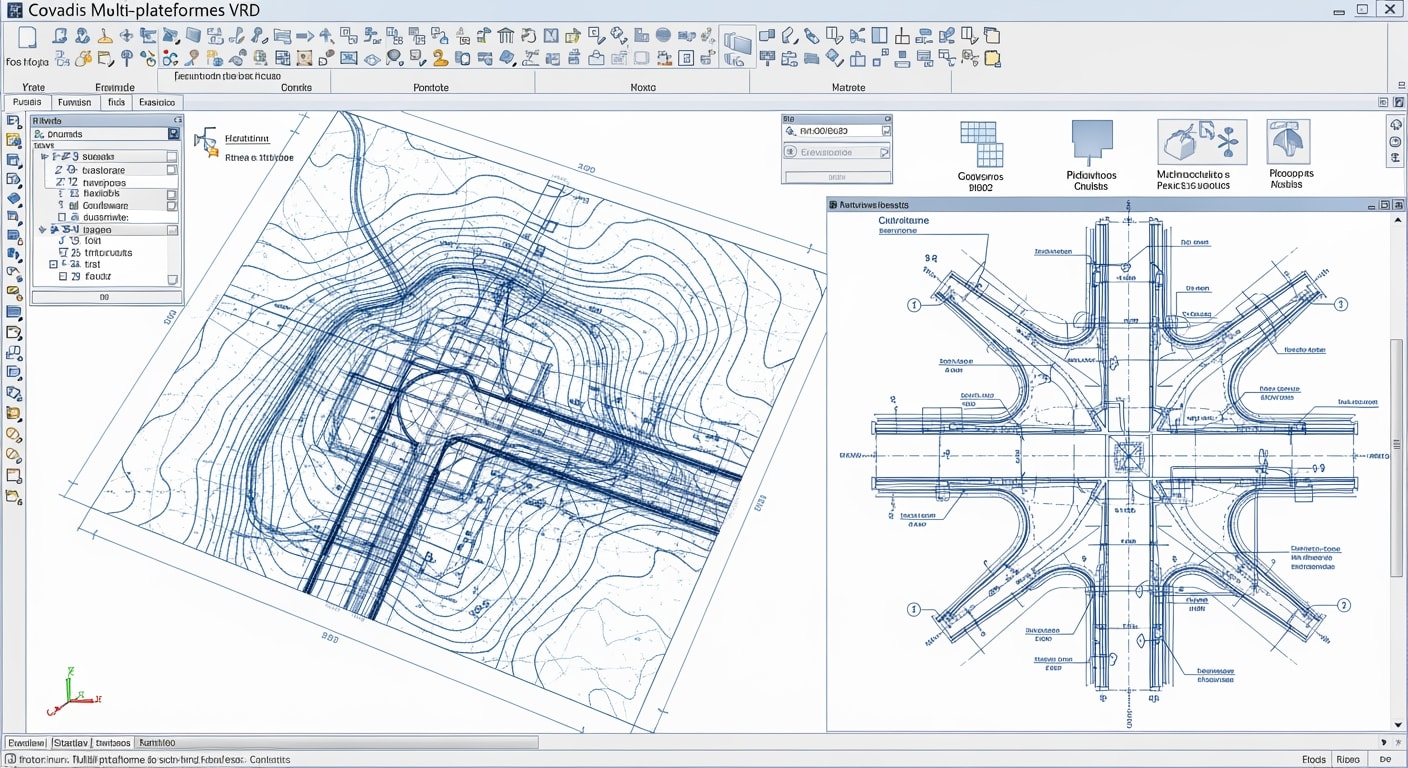Toggle the checkbox for 'suoaeks' row
The height and width of the screenshot is (768, 1408).
pos(172,157)
